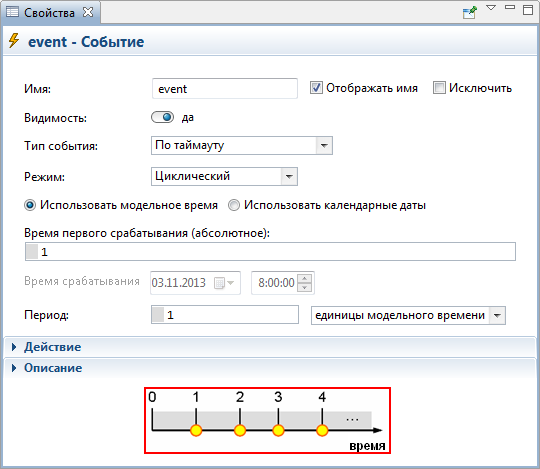Click the lightning bolt event icon
Image resolution: width=540 pixels, height=469 pixels.
coord(13,41)
